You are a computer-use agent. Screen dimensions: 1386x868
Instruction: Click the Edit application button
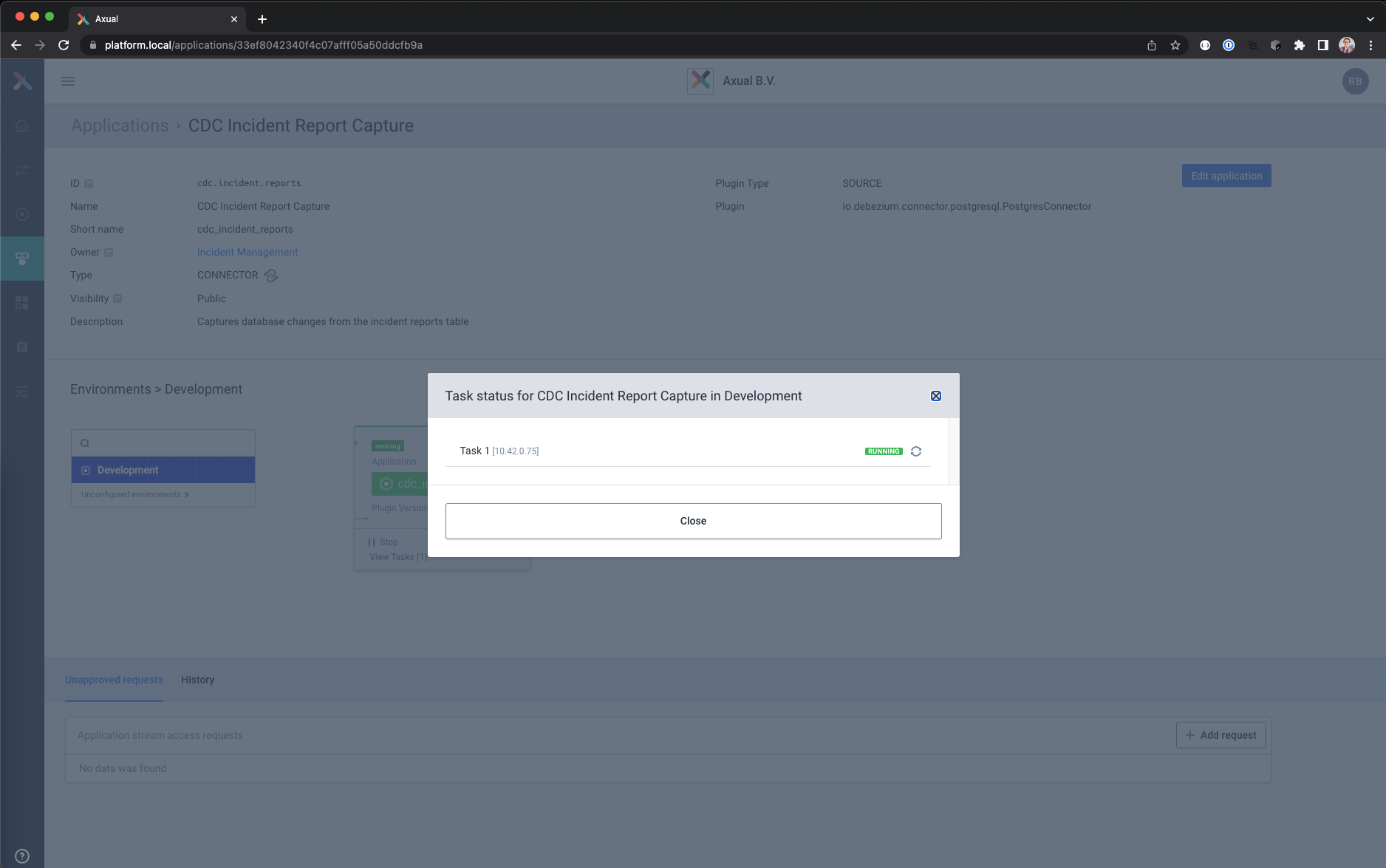[x=1226, y=176]
